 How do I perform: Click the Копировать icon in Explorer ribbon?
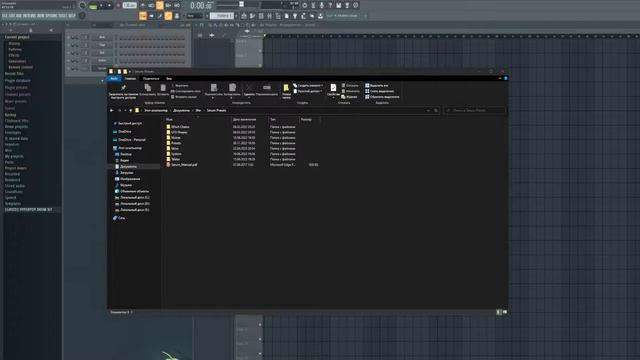click(148, 88)
